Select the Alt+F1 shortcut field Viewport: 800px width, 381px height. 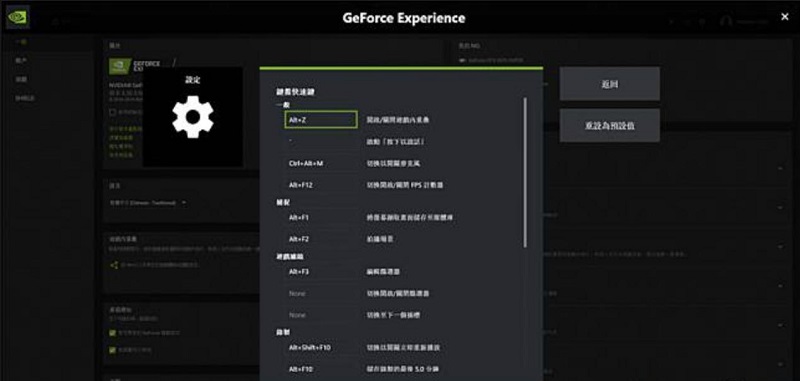coord(321,217)
